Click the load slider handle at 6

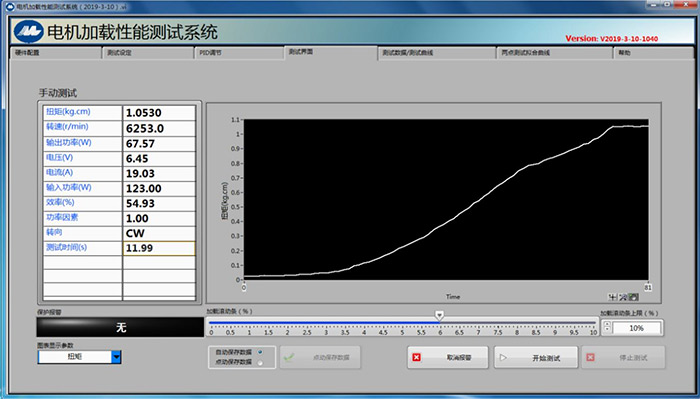click(x=440, y=316)
